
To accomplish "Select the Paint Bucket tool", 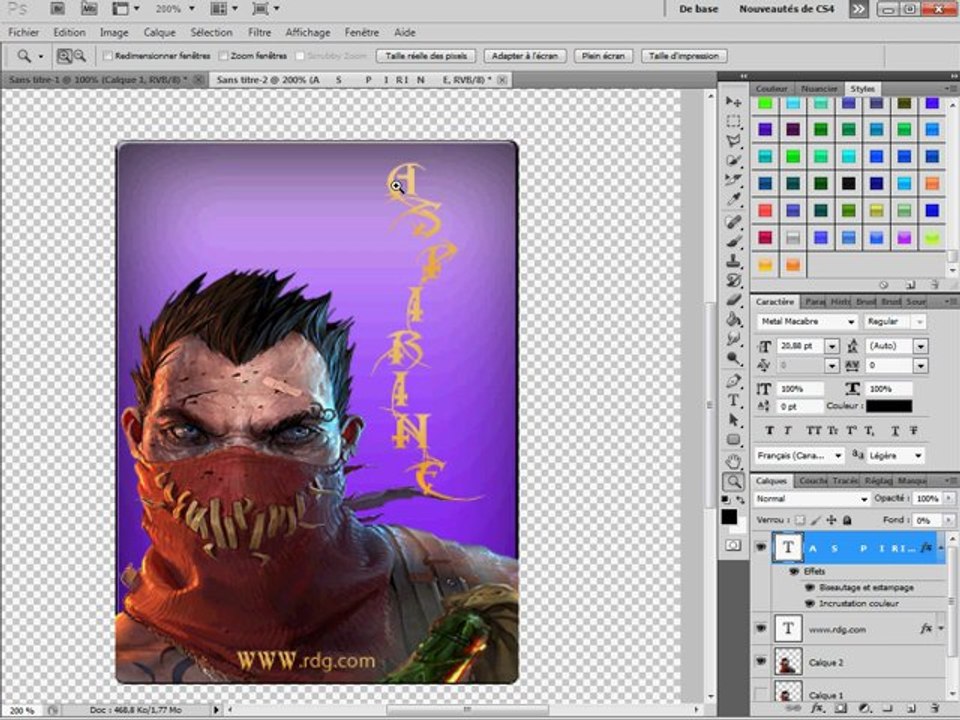I will coord(733,319).
